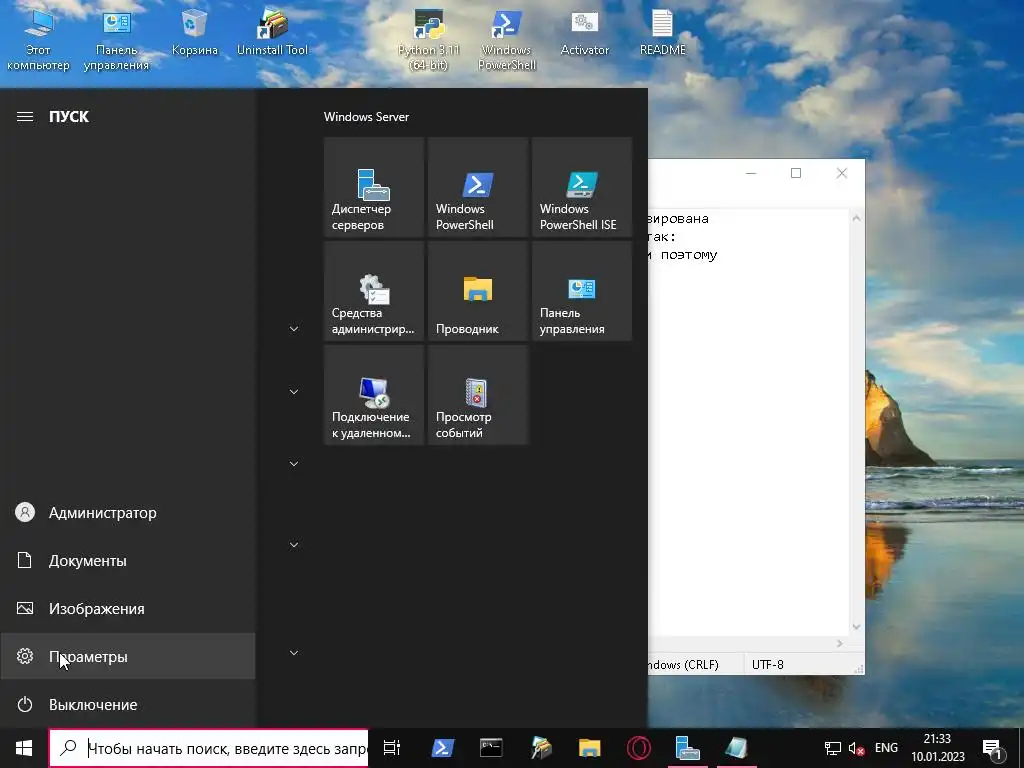Select the README desktop file
Image resolution: width=1024 pixels, height=768 pixels.
point(662,33)
